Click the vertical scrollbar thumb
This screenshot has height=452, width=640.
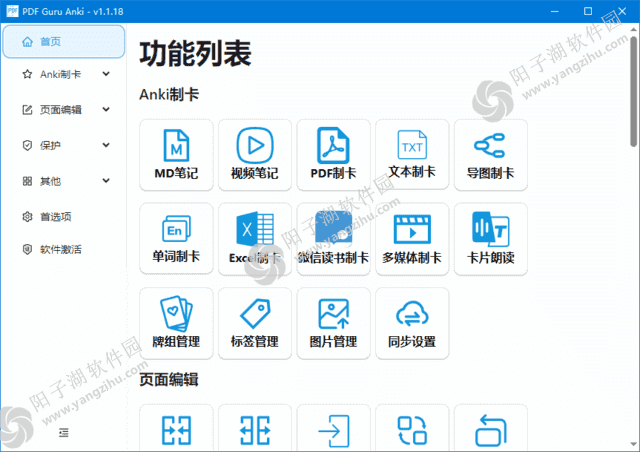pyautogui.click(x=633, y=91)
